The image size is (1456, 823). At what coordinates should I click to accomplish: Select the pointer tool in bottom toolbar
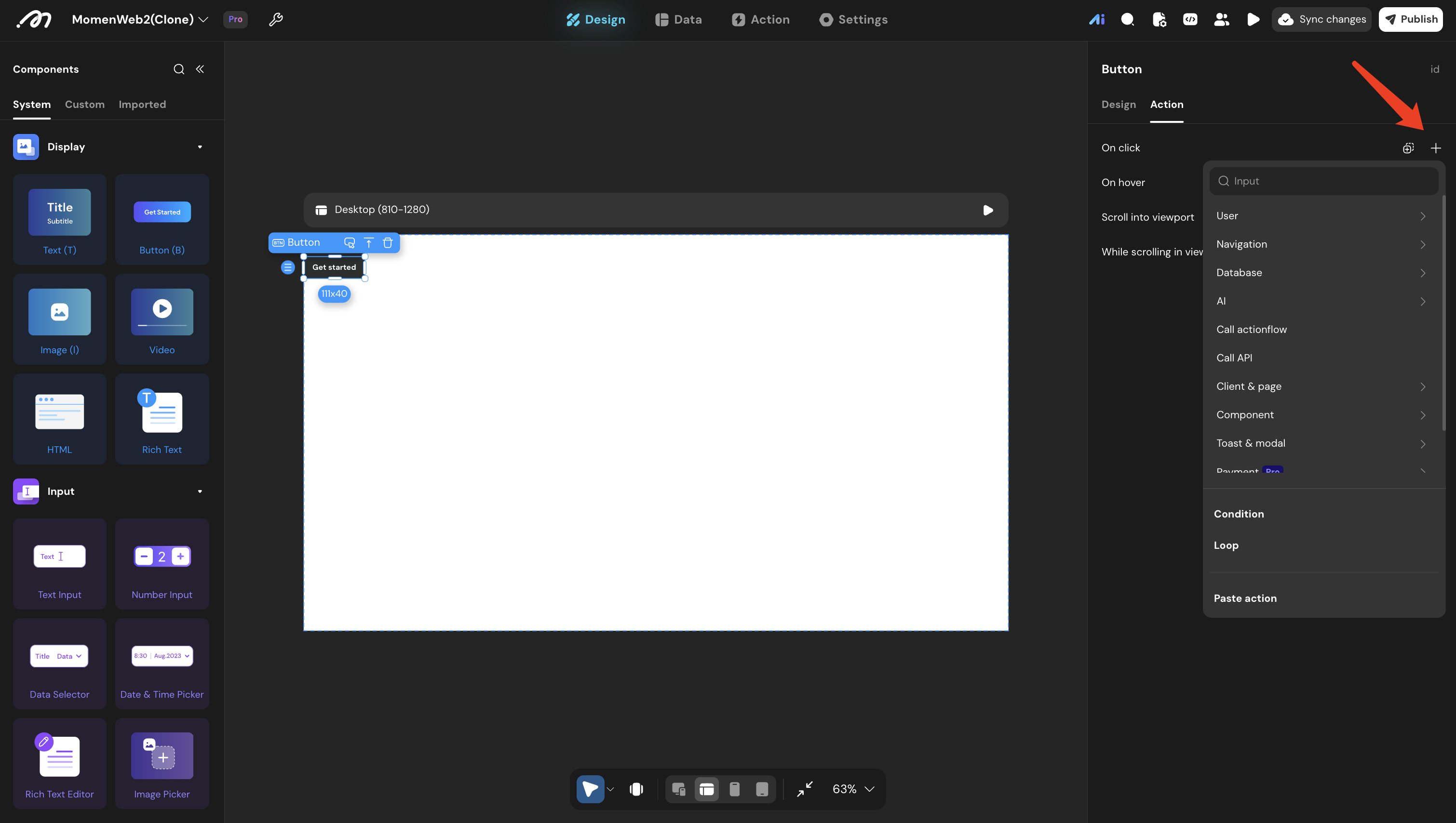pos(590,789)
